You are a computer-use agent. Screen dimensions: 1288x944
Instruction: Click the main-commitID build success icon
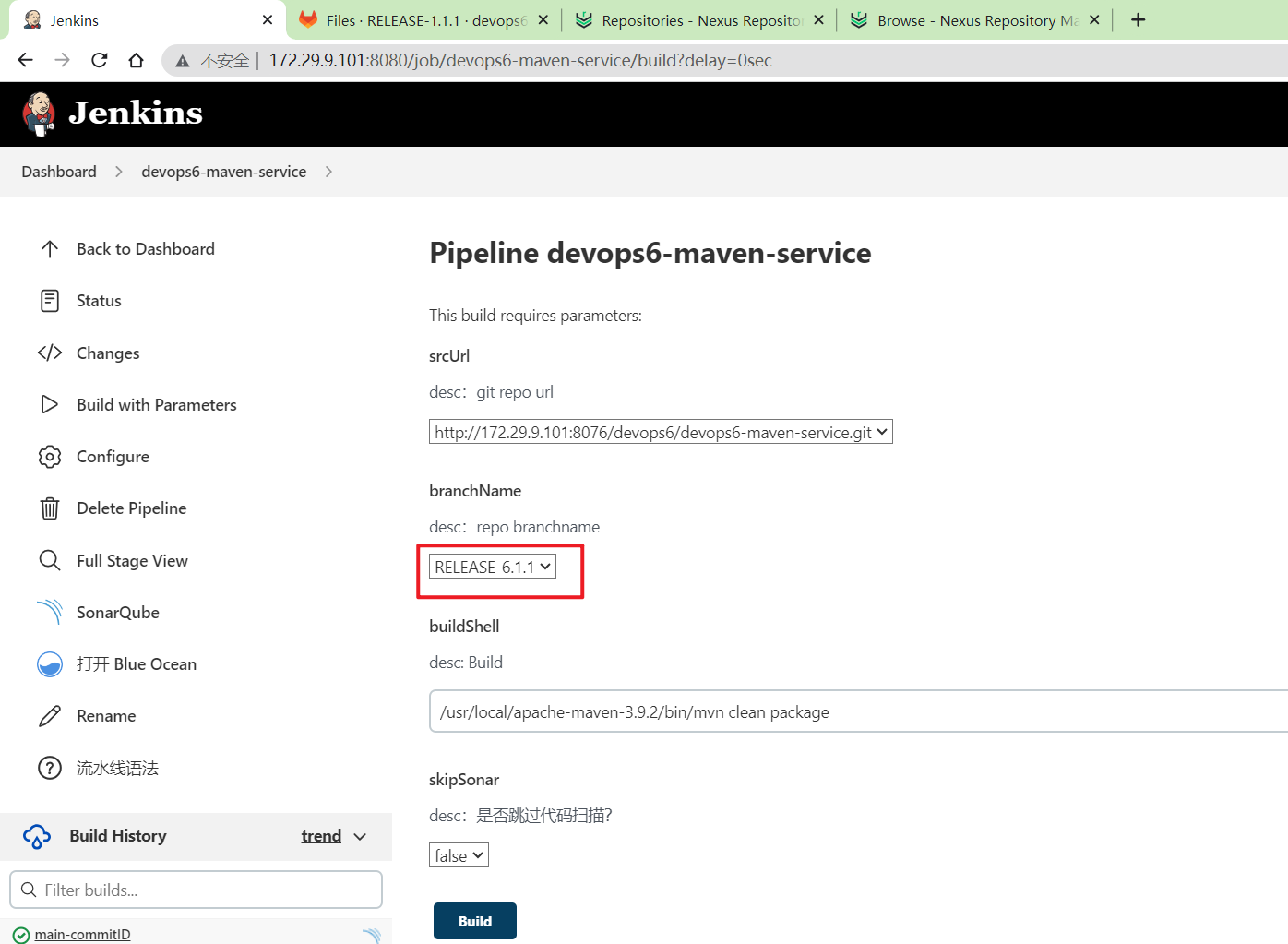[21, 935]
